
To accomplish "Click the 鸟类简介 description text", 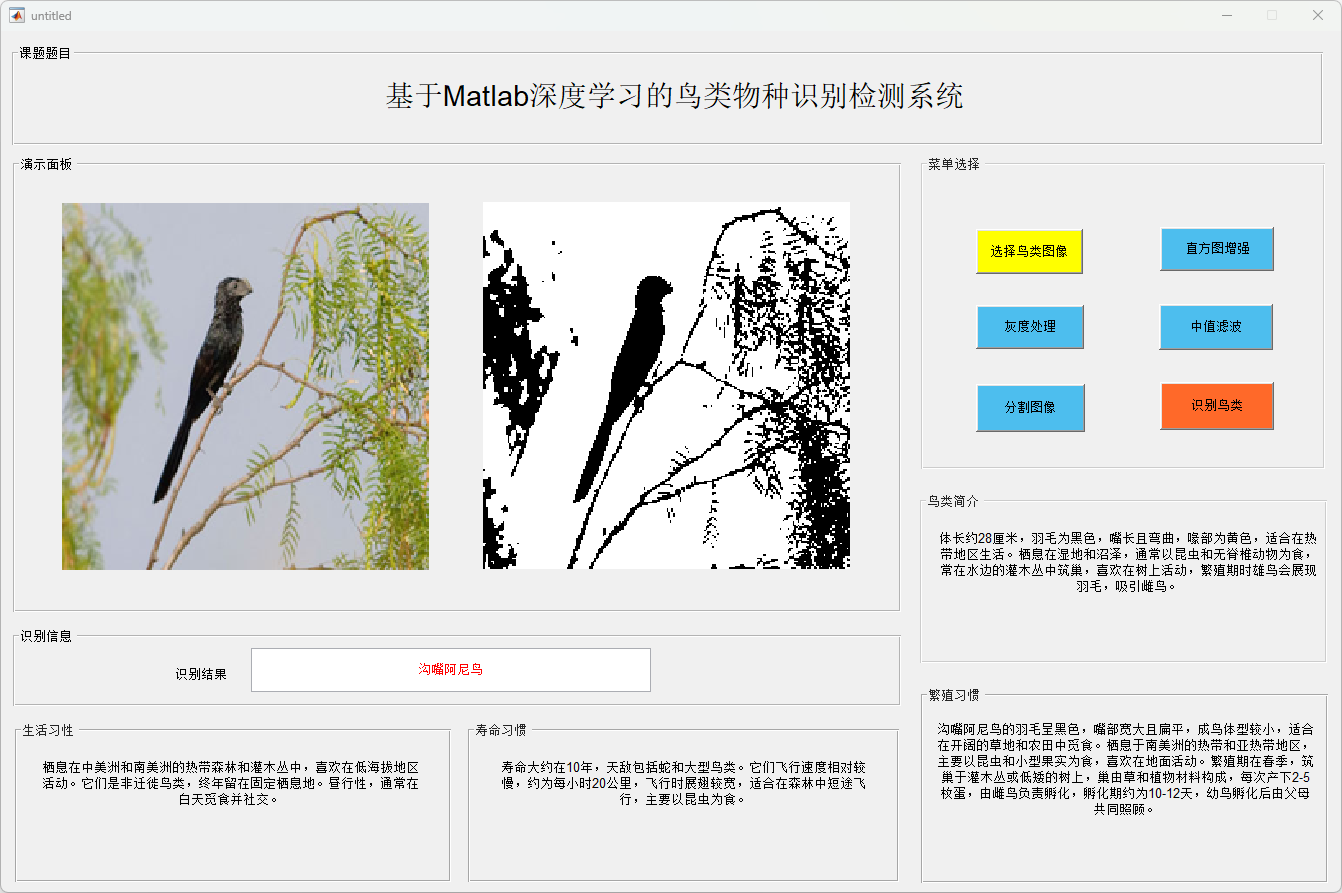I will pyautogui.click(x=1126, y=562).
